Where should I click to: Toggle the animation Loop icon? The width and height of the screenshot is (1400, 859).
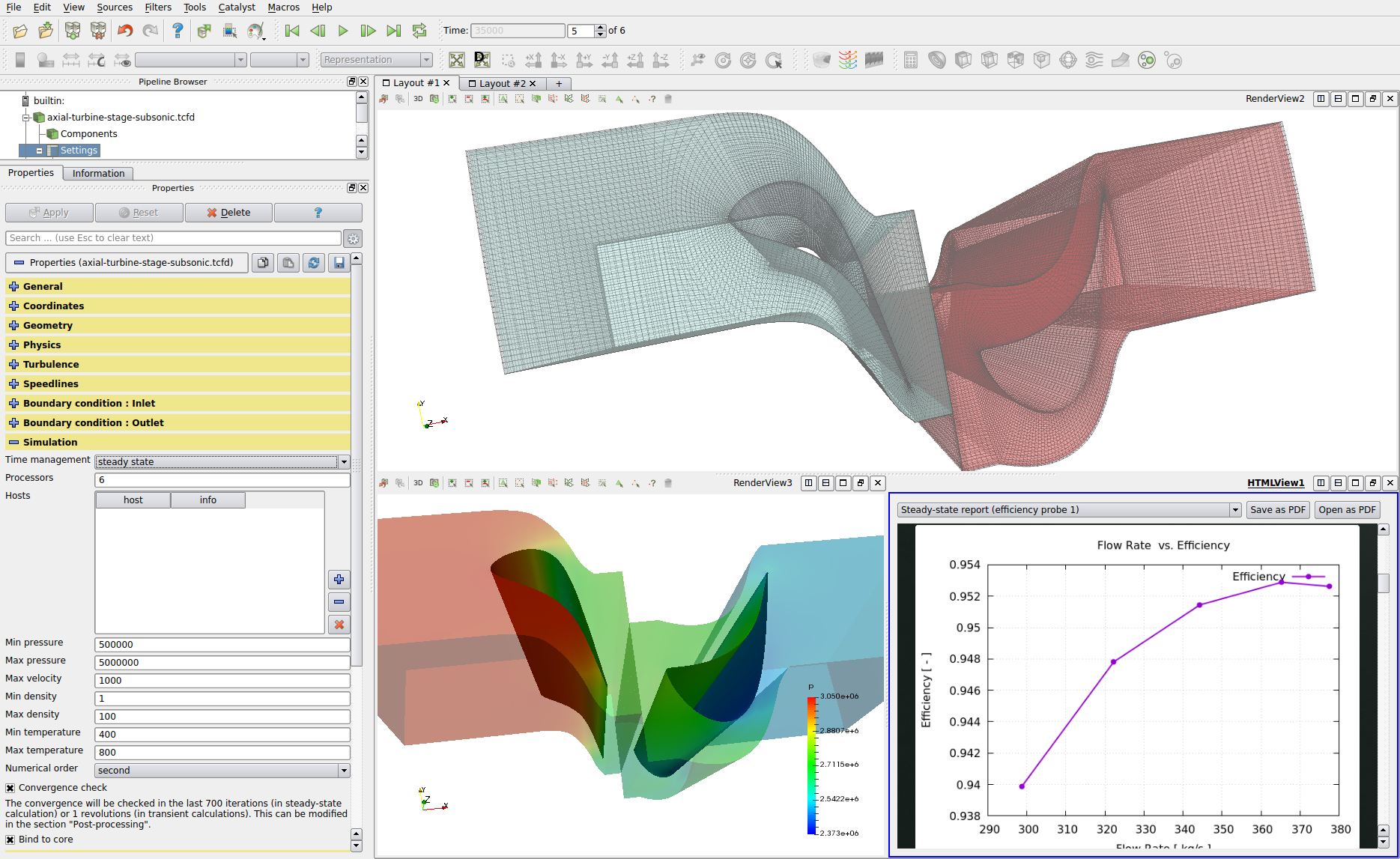[x=419, y=31]
